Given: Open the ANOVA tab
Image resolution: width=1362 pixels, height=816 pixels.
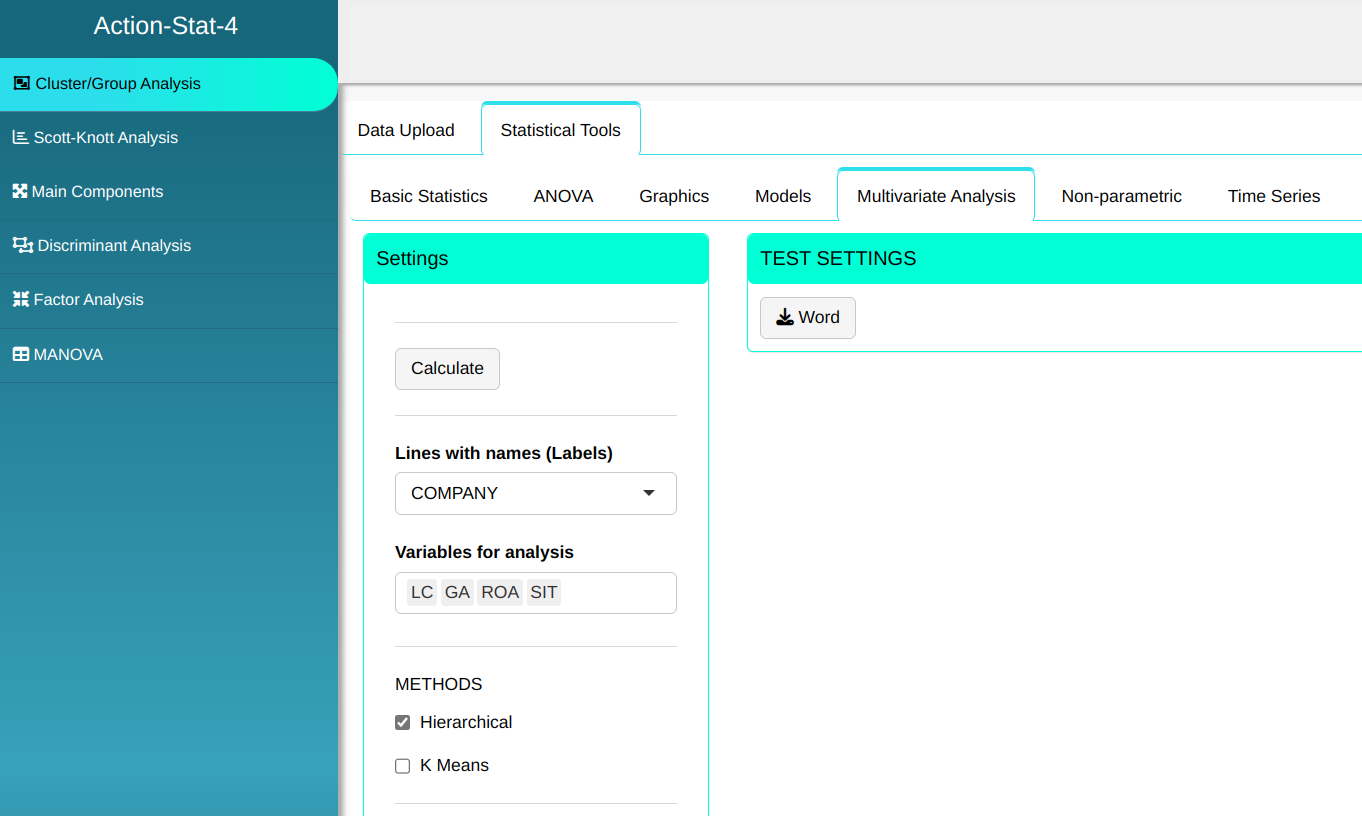Looking at the screenshot, I should 563,197.
